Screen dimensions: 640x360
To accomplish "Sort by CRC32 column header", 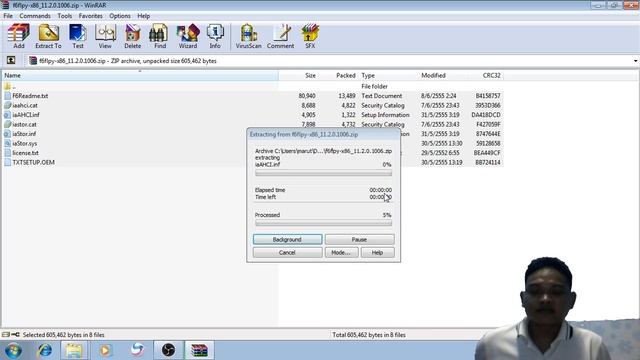I will click(x=486, y=76).
